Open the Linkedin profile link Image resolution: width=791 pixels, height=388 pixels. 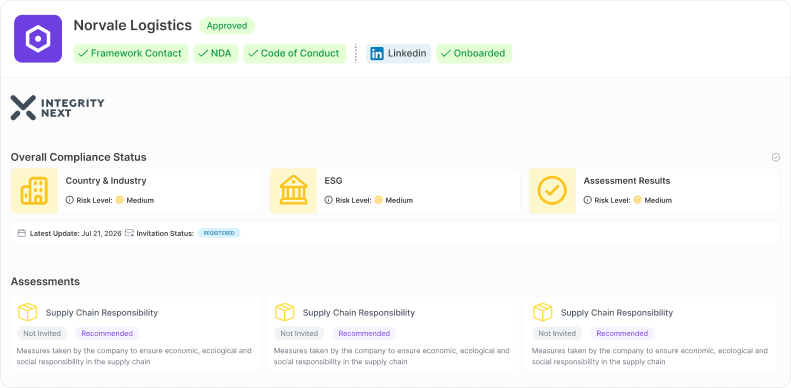point(399,53)
